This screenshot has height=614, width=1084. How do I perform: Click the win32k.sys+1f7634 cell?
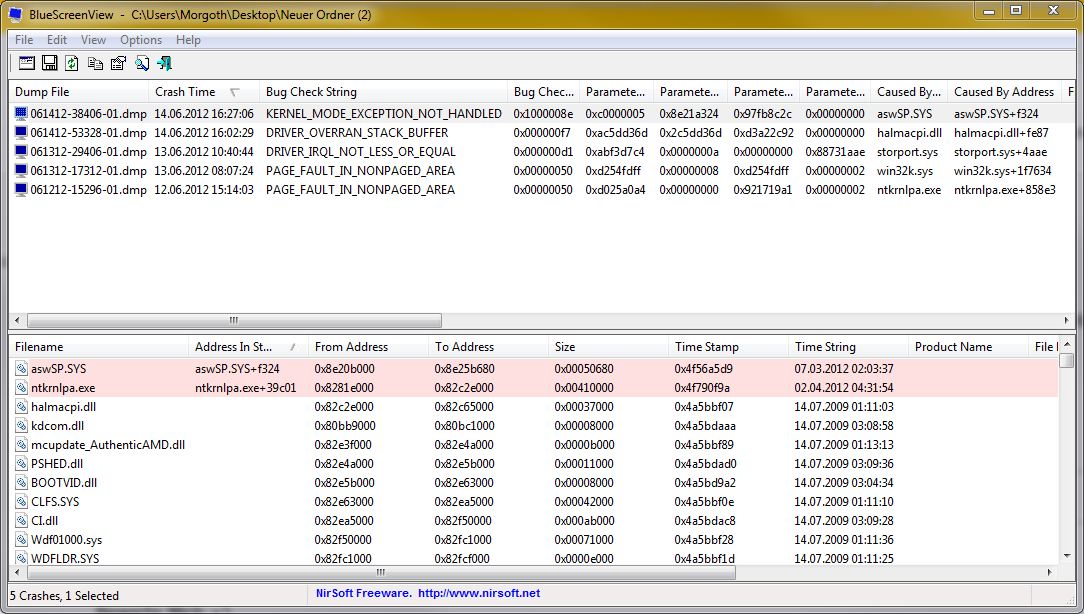click(1002, 170)
